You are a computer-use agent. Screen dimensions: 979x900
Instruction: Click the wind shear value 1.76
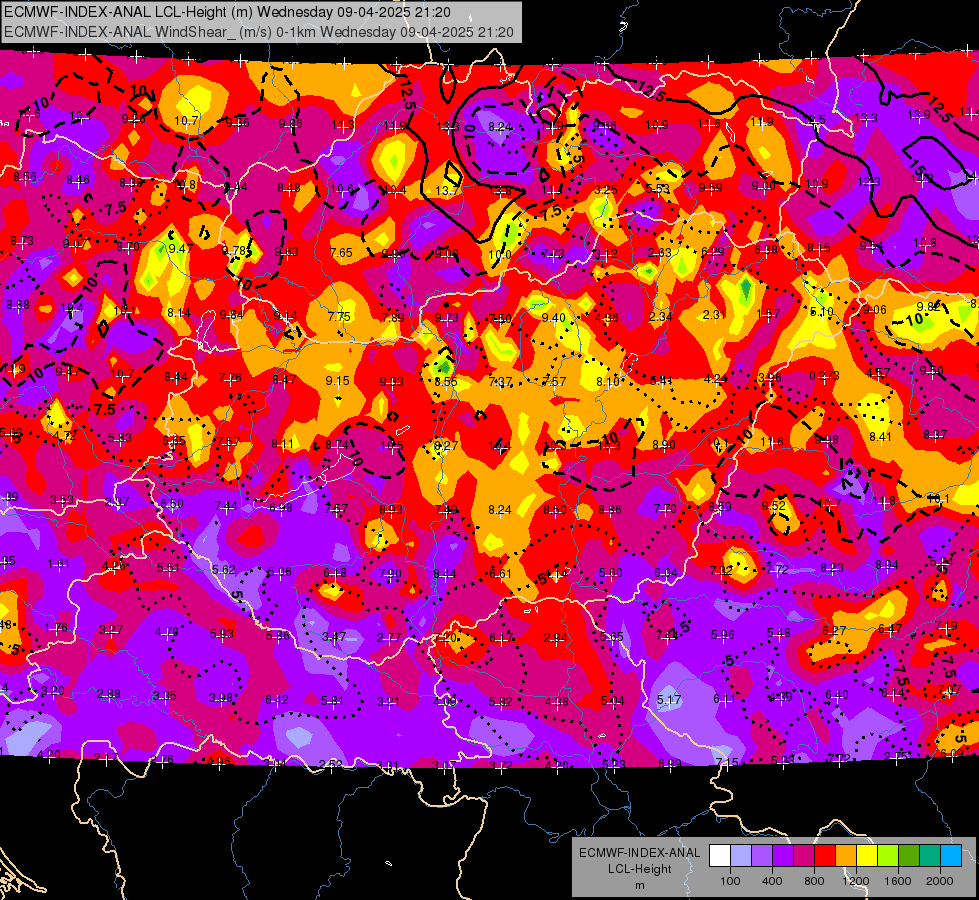pos(56,628)
